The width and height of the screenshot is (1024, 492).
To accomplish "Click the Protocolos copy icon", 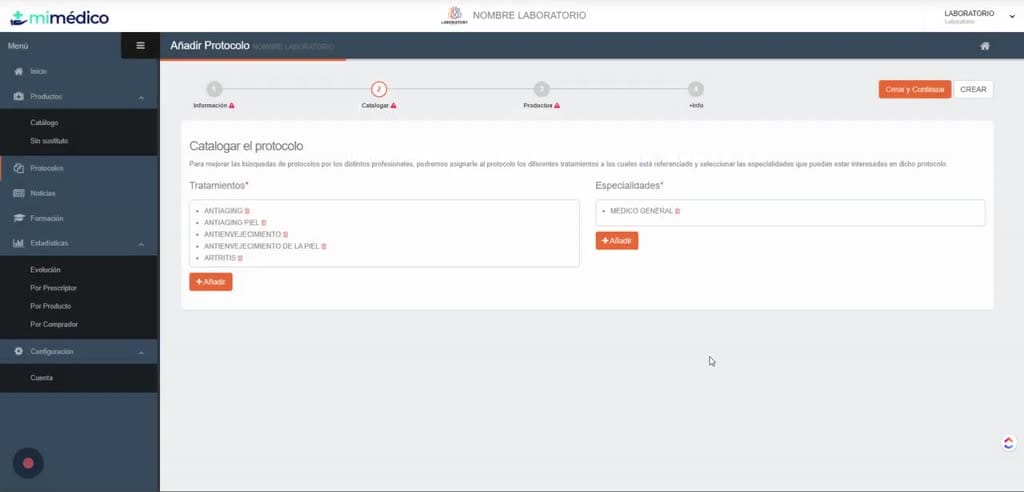I will point(18,168).
